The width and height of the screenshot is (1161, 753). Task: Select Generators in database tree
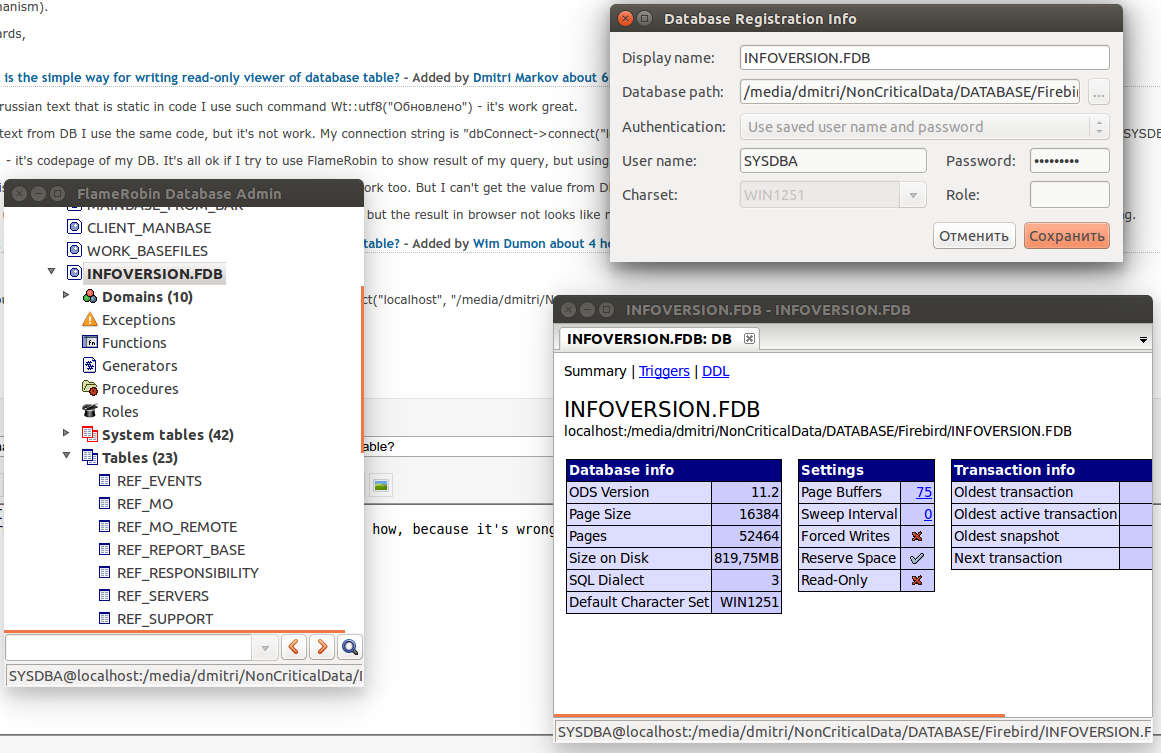[x=139, y=365]
